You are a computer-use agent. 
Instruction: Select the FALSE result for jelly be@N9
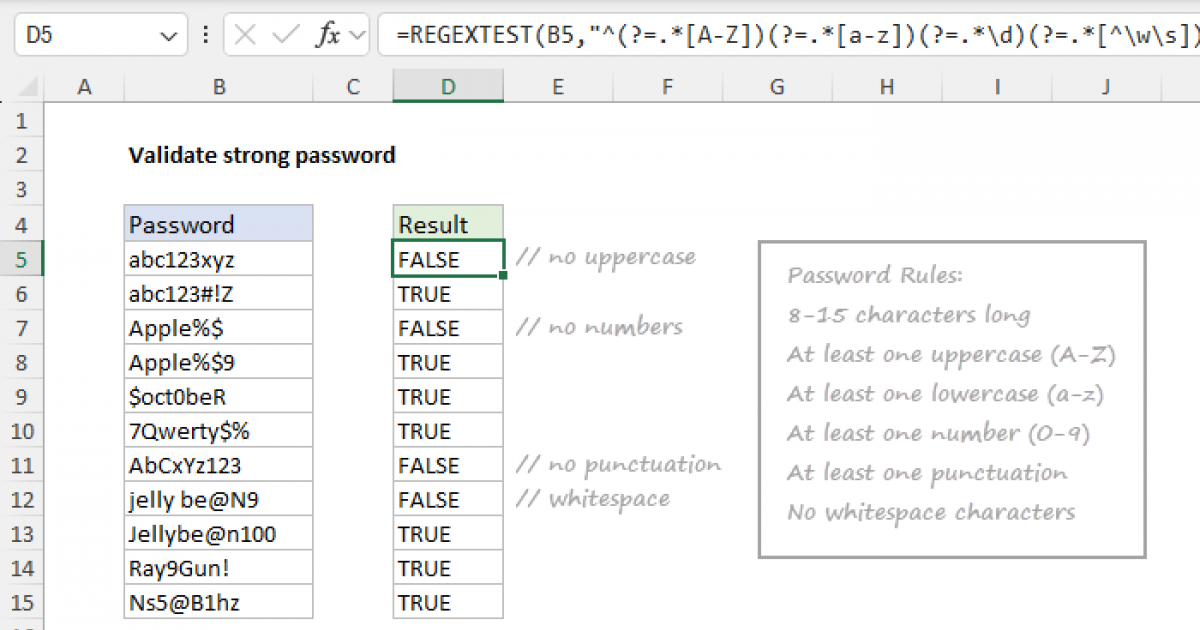[448, 498]
